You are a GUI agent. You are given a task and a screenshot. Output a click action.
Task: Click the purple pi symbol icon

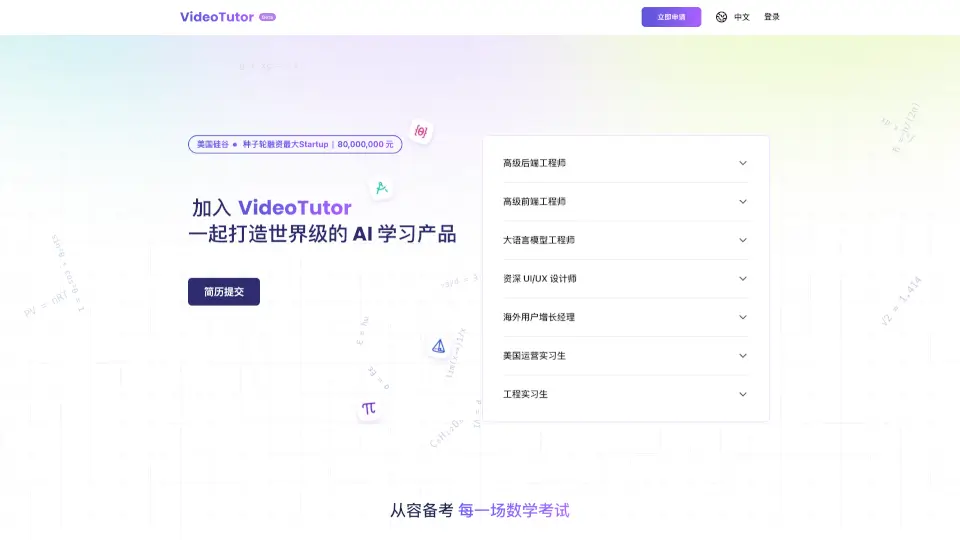368,408
